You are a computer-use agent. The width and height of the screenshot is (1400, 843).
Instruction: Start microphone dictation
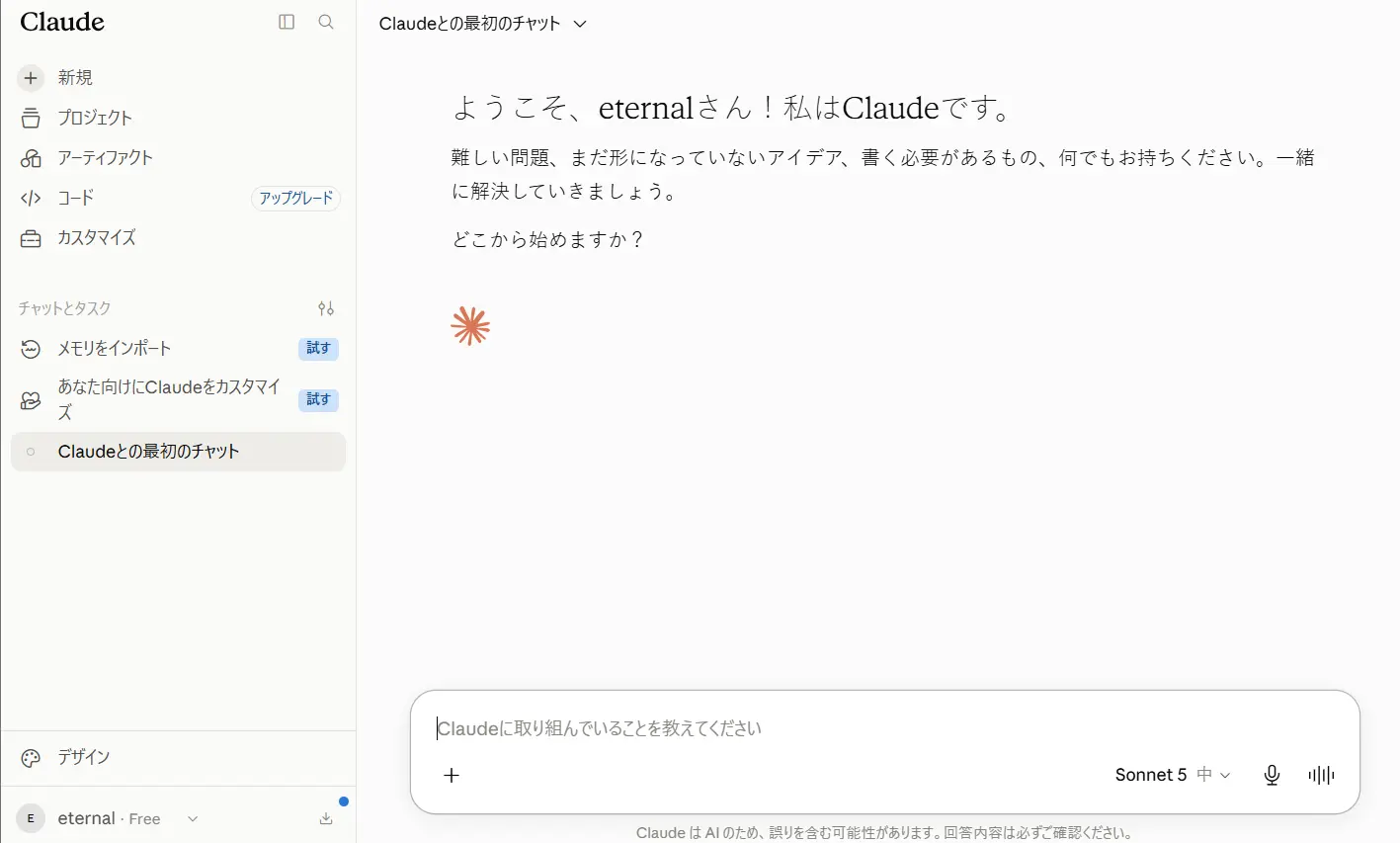[1273, 775]
